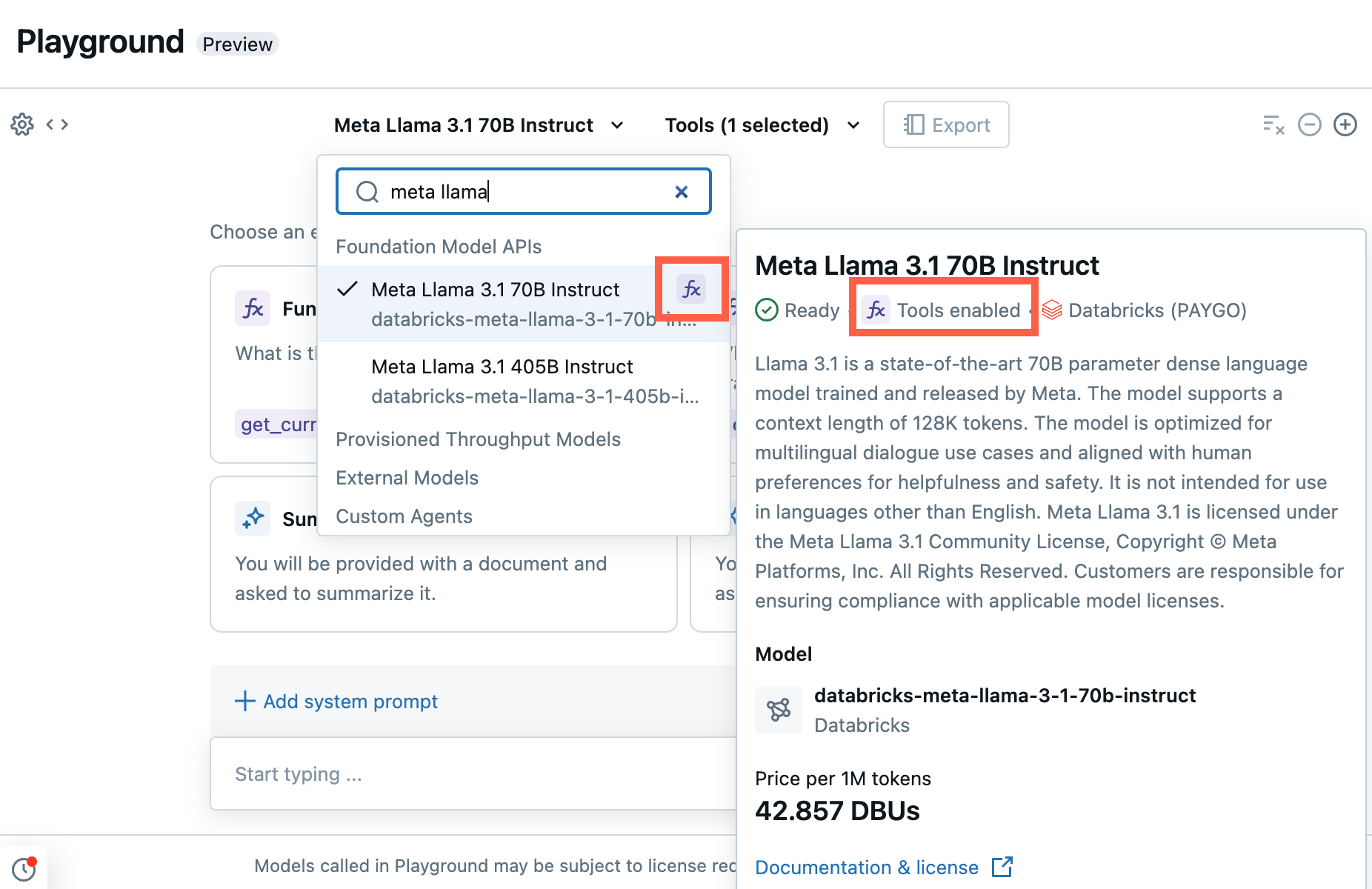Clear the search field with the X icon
Viewport: 1372px width, 889px height.
tap(682, 192)
